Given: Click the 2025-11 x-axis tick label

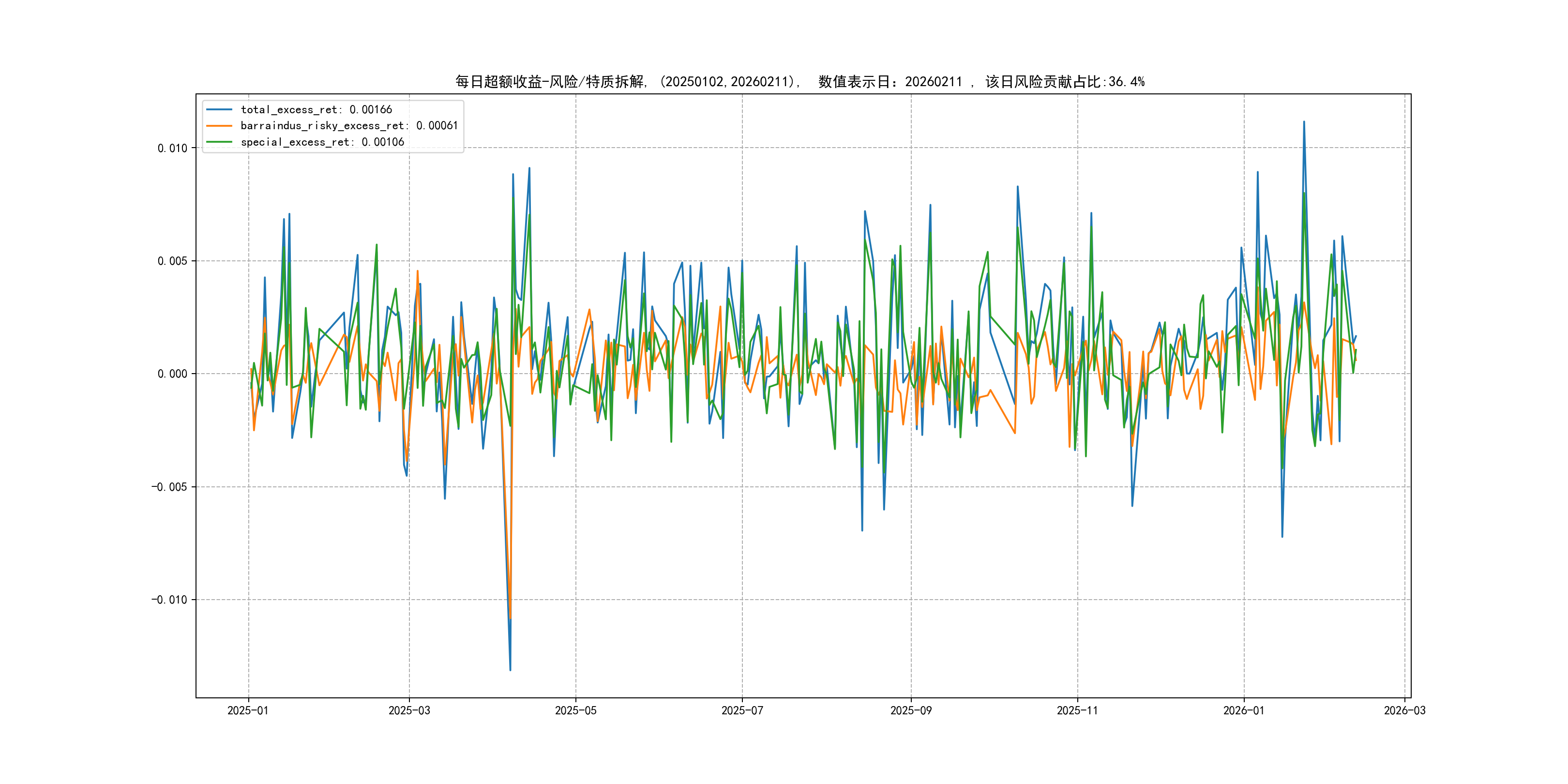Looking at the screenshot, I should (x=1077, y=710).
